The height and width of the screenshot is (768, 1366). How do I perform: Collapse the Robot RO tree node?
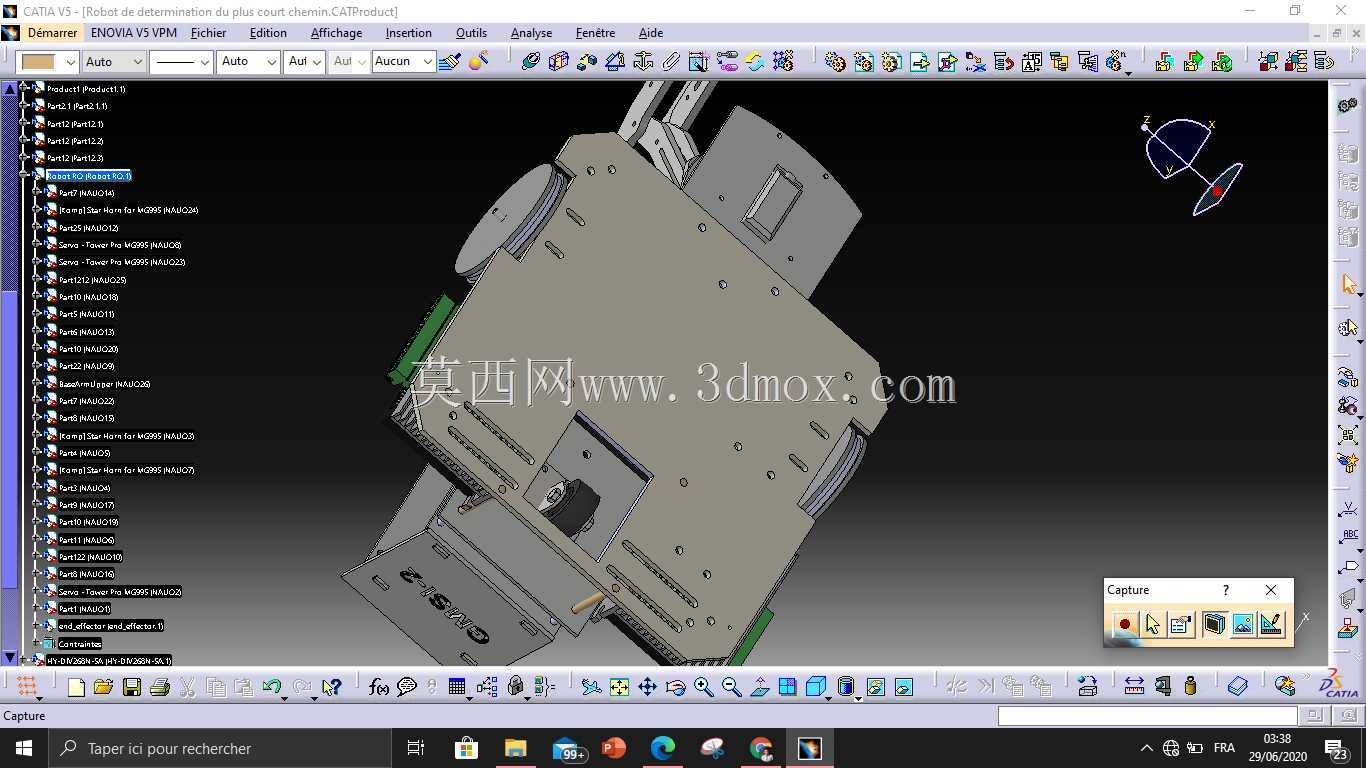tap(25, 175)
